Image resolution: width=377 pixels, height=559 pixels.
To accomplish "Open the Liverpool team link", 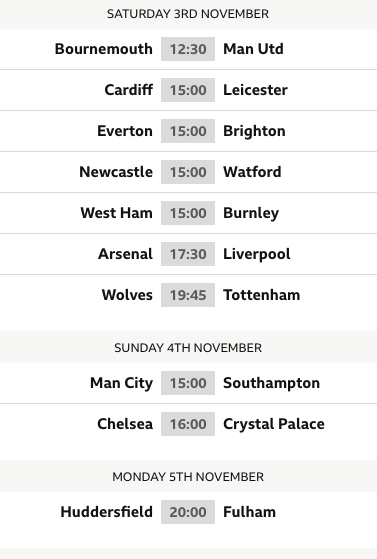I will tap(256, 254).
